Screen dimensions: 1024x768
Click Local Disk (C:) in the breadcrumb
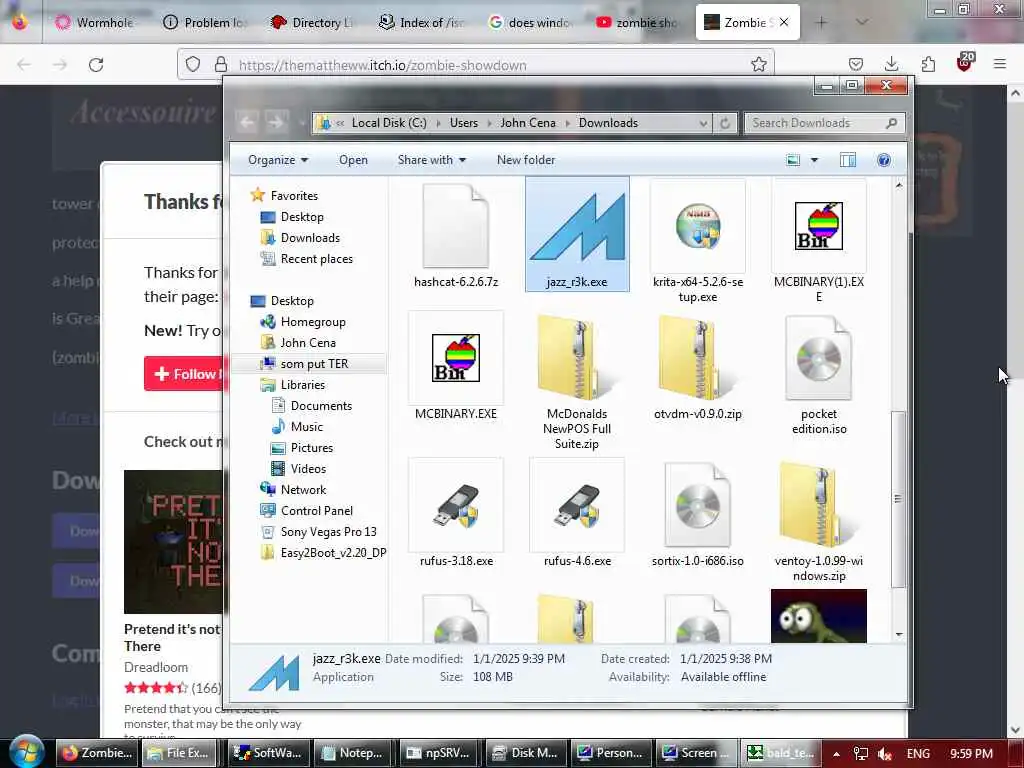coord(389,123)
